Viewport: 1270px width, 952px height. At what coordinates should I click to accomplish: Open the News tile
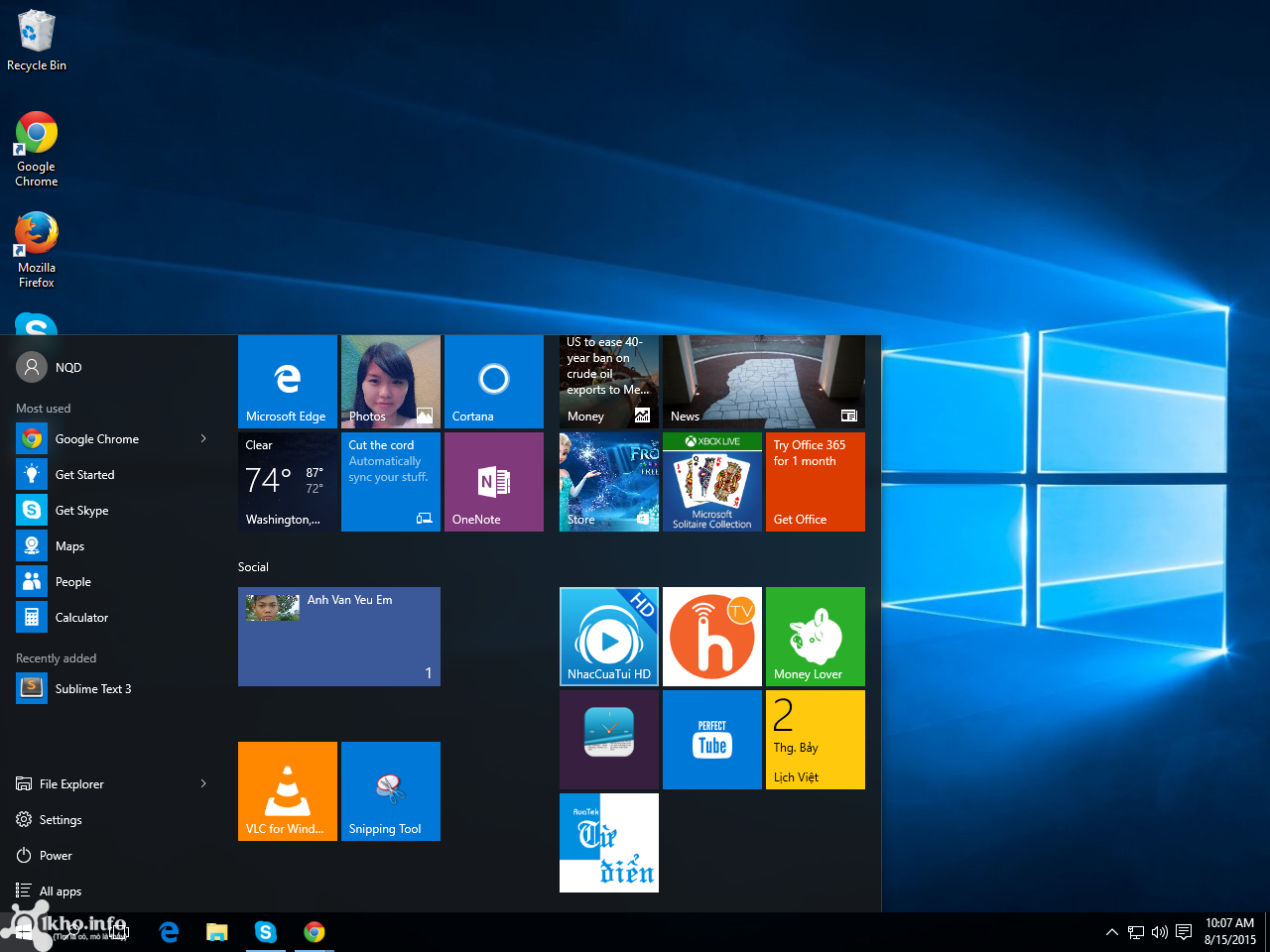(x=764, y=382)
